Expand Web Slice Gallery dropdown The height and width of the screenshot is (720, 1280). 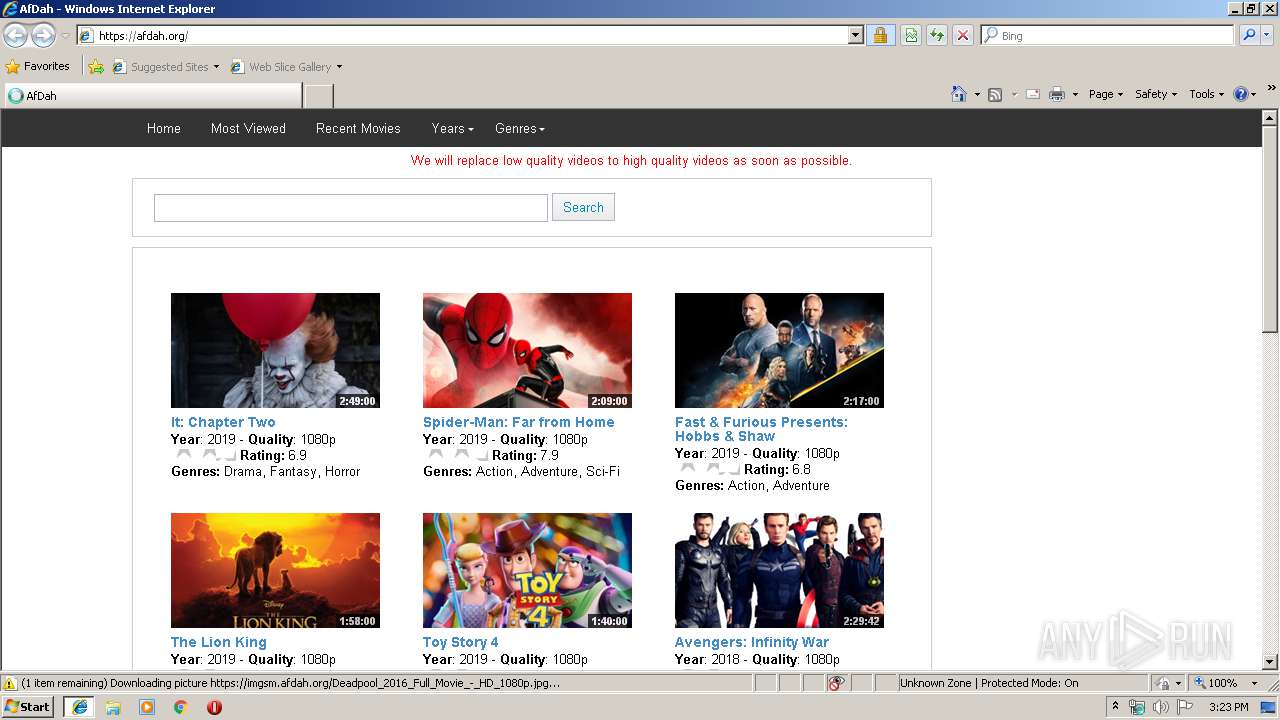click(x=339, y=67)
